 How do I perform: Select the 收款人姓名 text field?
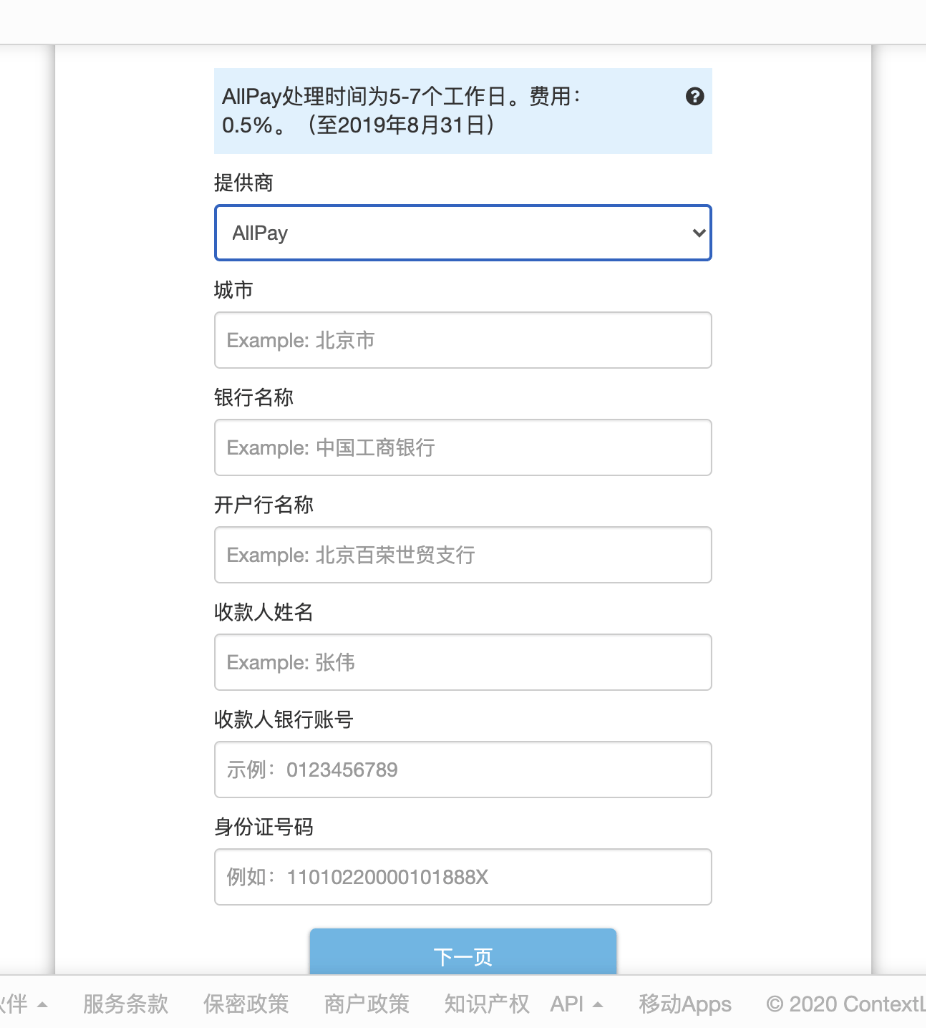pos(462,662)
